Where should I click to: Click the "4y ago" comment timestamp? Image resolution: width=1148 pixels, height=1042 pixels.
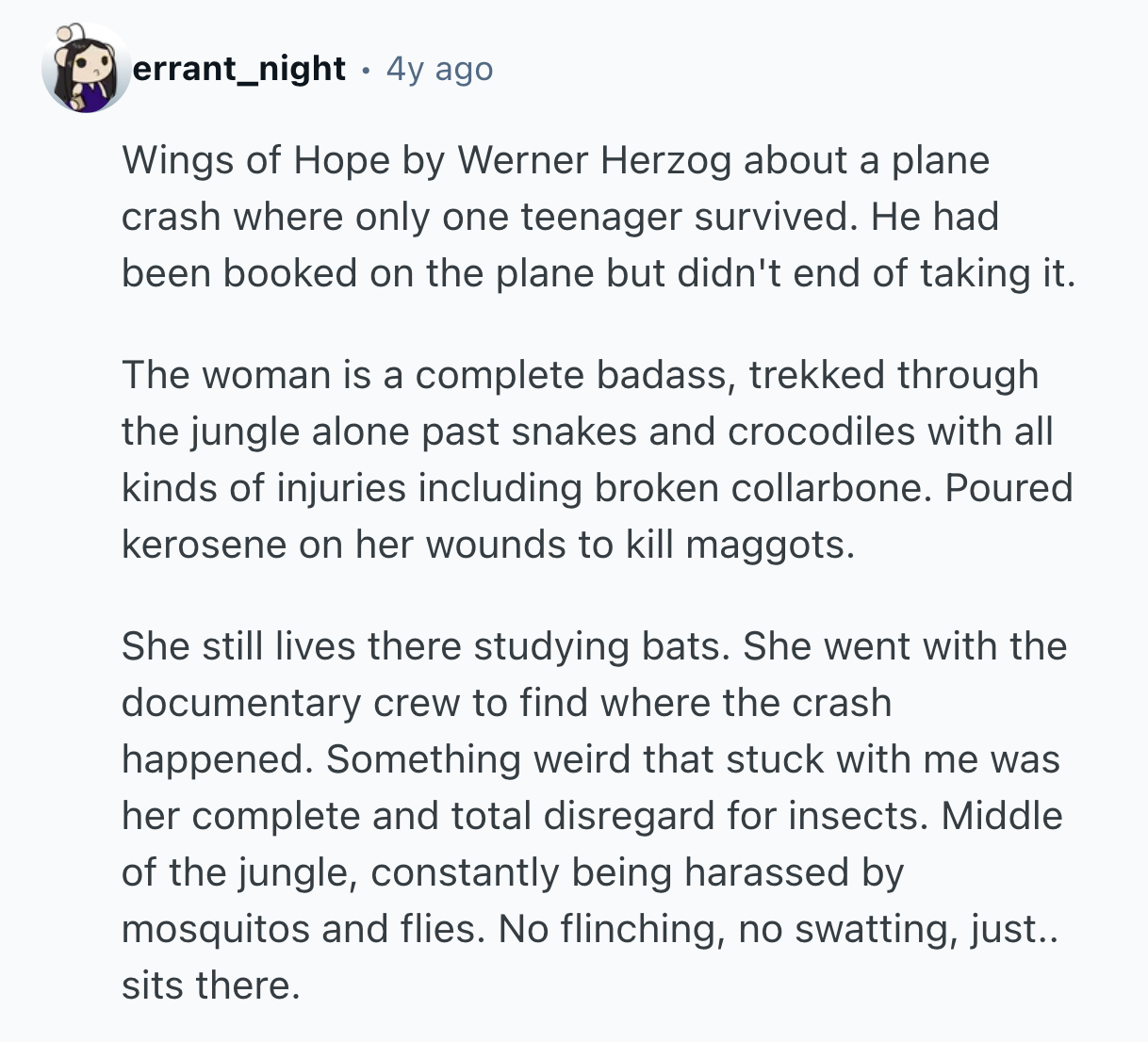tap(439, 69)
